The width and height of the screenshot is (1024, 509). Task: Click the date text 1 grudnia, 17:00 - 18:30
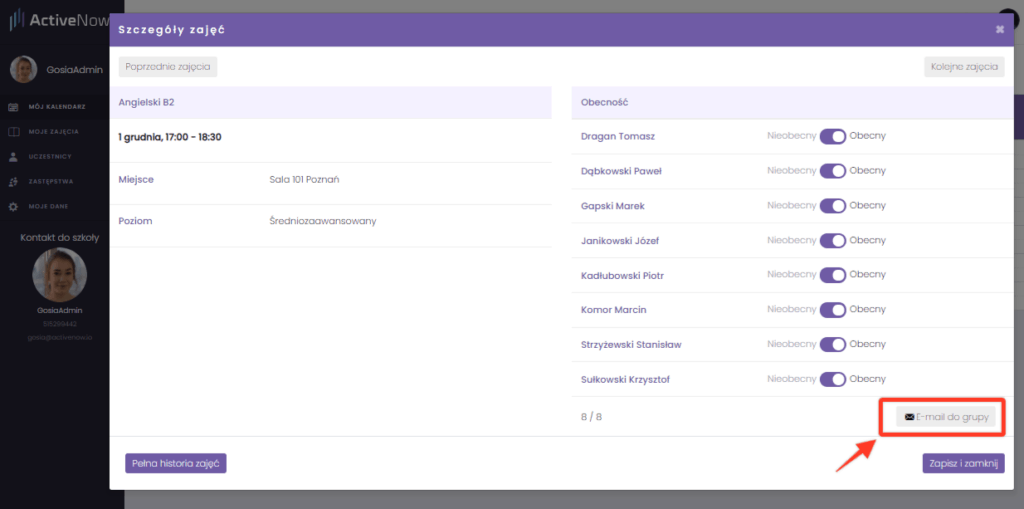[x=170, y=138]
